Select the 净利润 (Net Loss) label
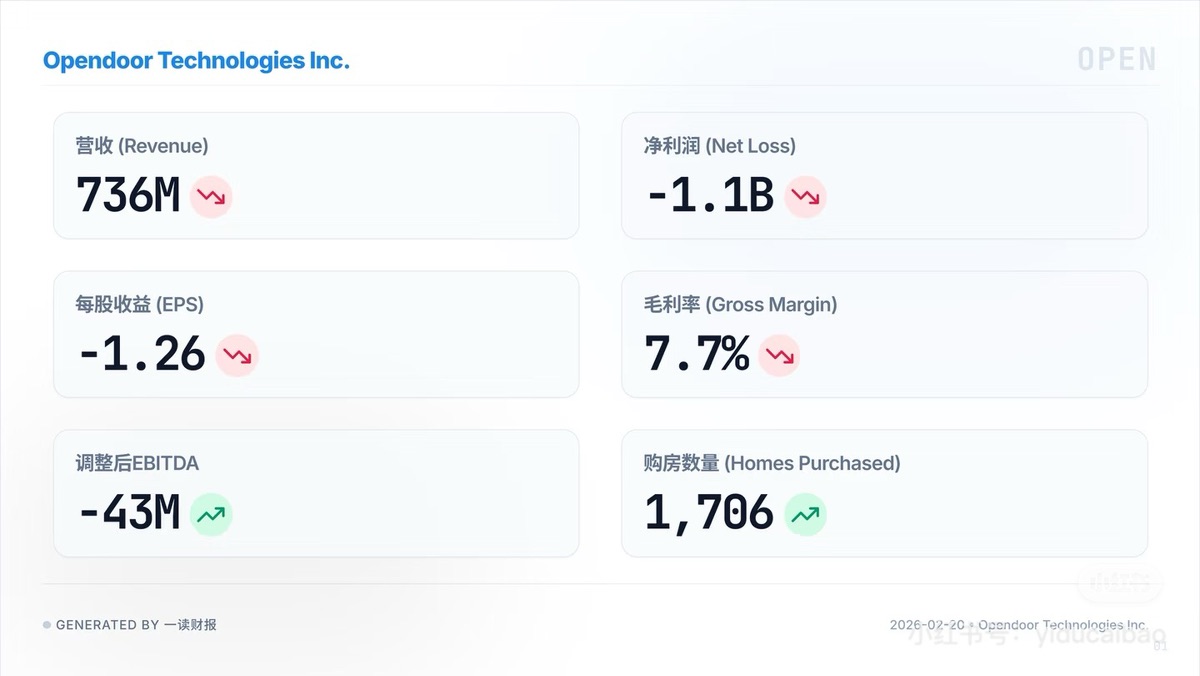This screenshot has height=676, width=1200. [720, 146]
